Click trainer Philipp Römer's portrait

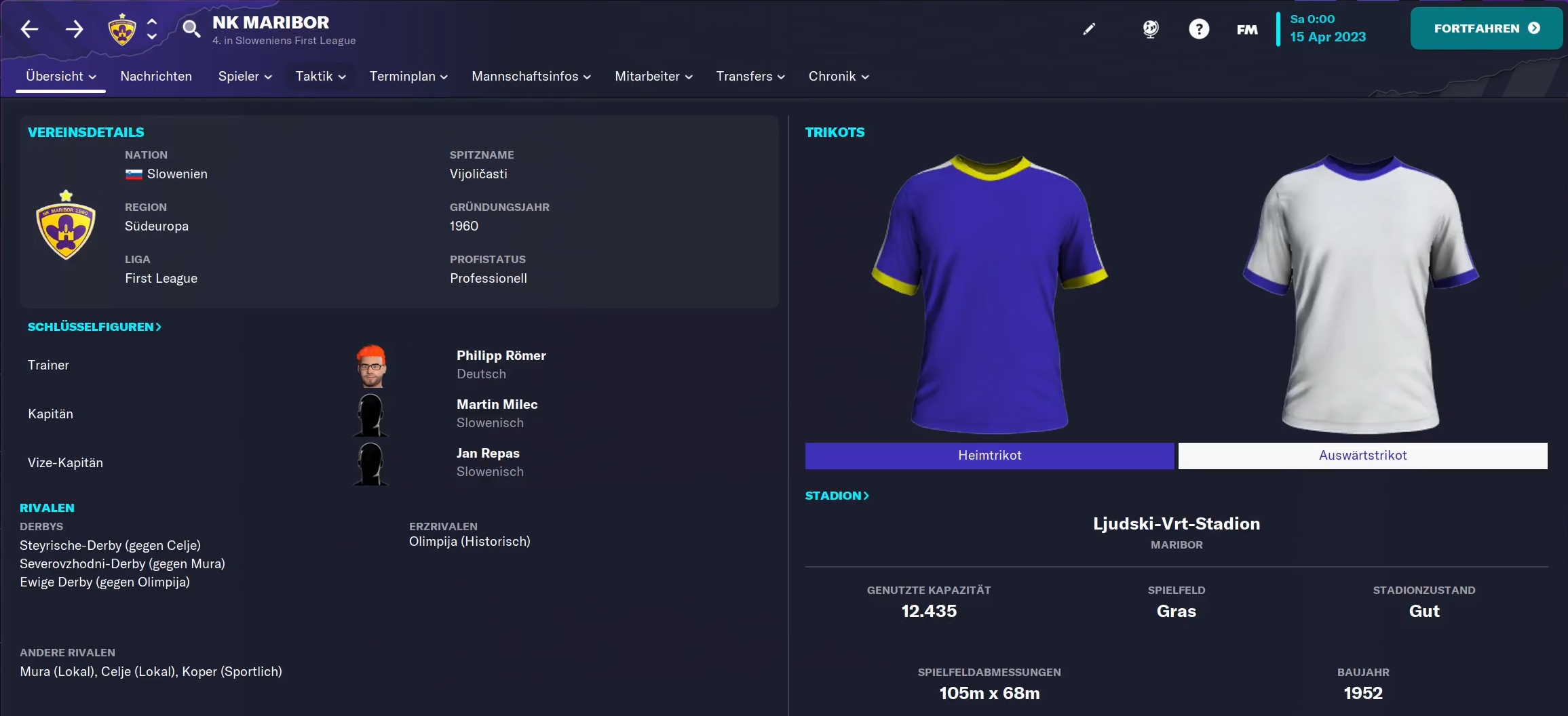pyautogui.click(x=371, y=365)
